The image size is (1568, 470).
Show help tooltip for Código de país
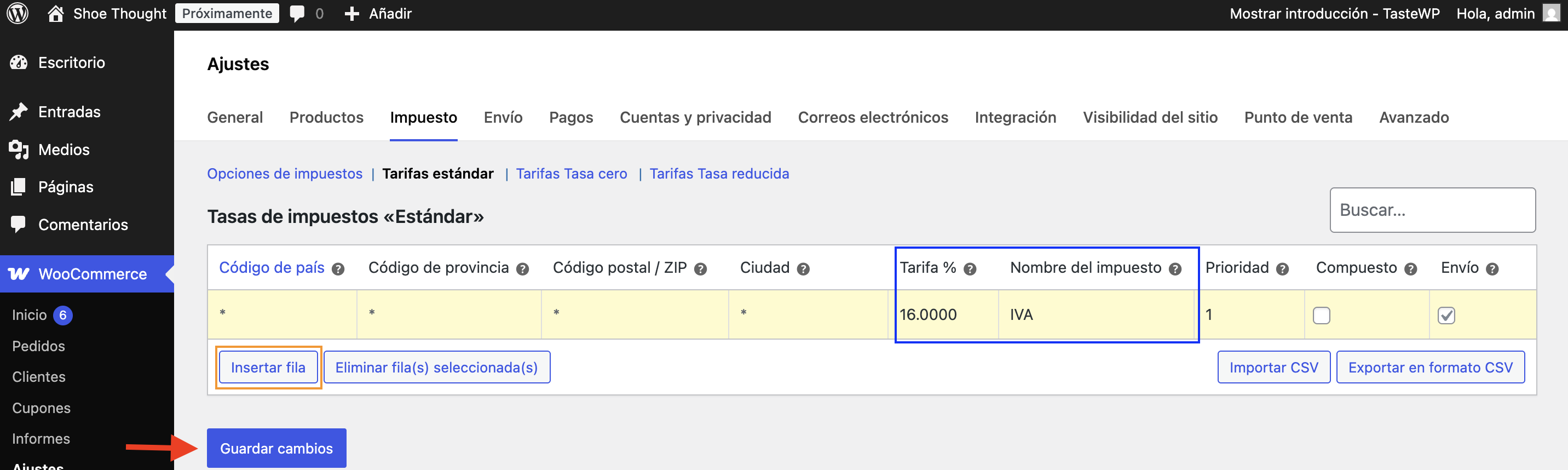click(x=338, y=268)
